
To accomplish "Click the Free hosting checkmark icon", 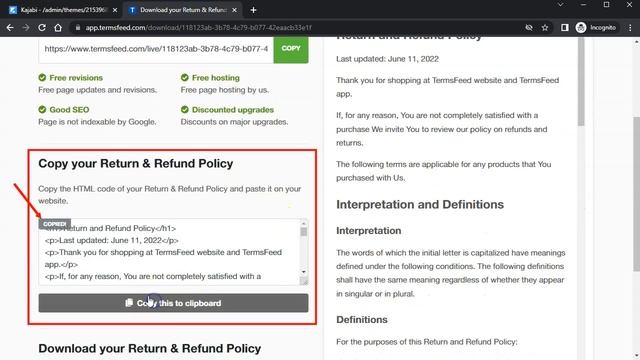I will click(184, 78).
